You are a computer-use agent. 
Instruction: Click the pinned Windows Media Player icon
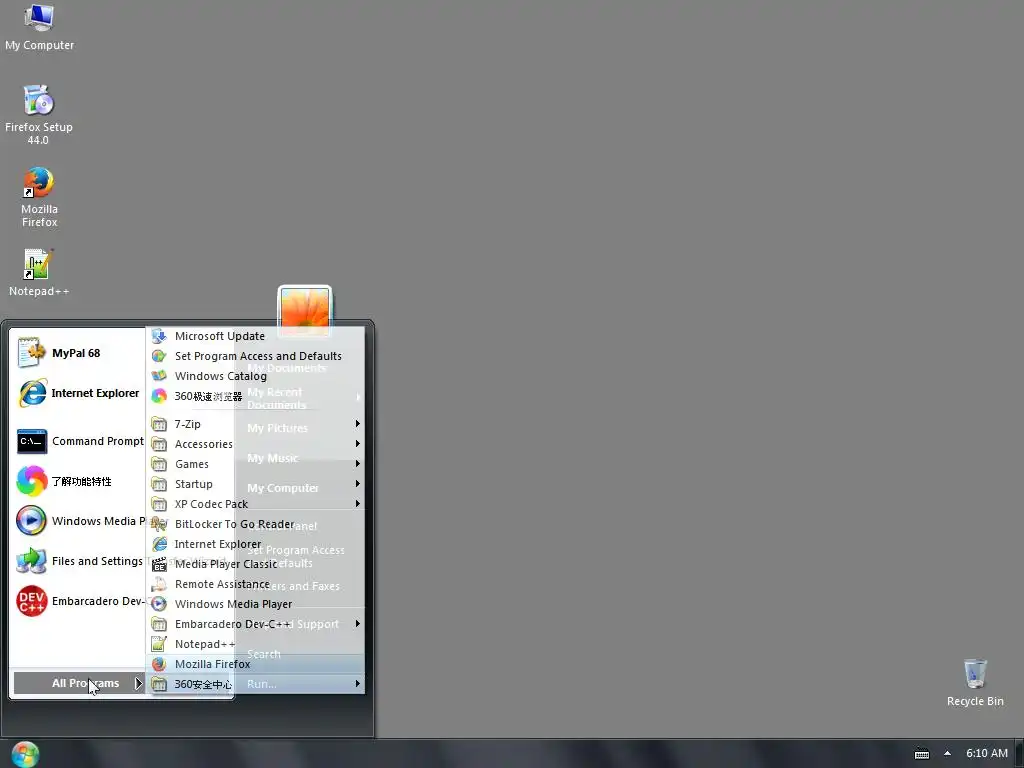click(x=31, y=521)
